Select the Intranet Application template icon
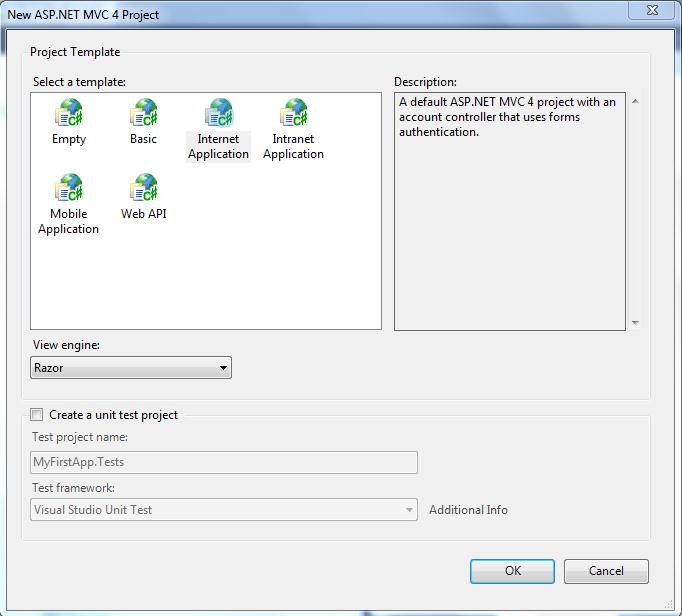The image size is (682, 616). click(294, 112)
